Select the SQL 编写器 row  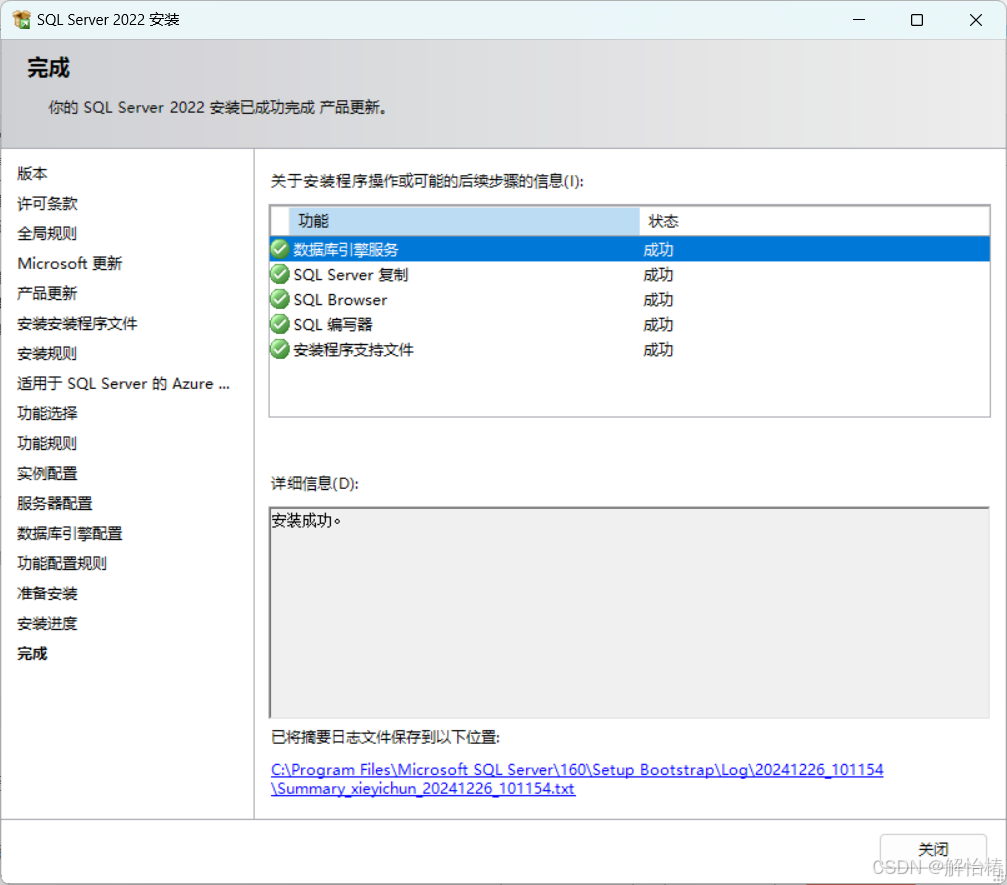tap(630, 324)
